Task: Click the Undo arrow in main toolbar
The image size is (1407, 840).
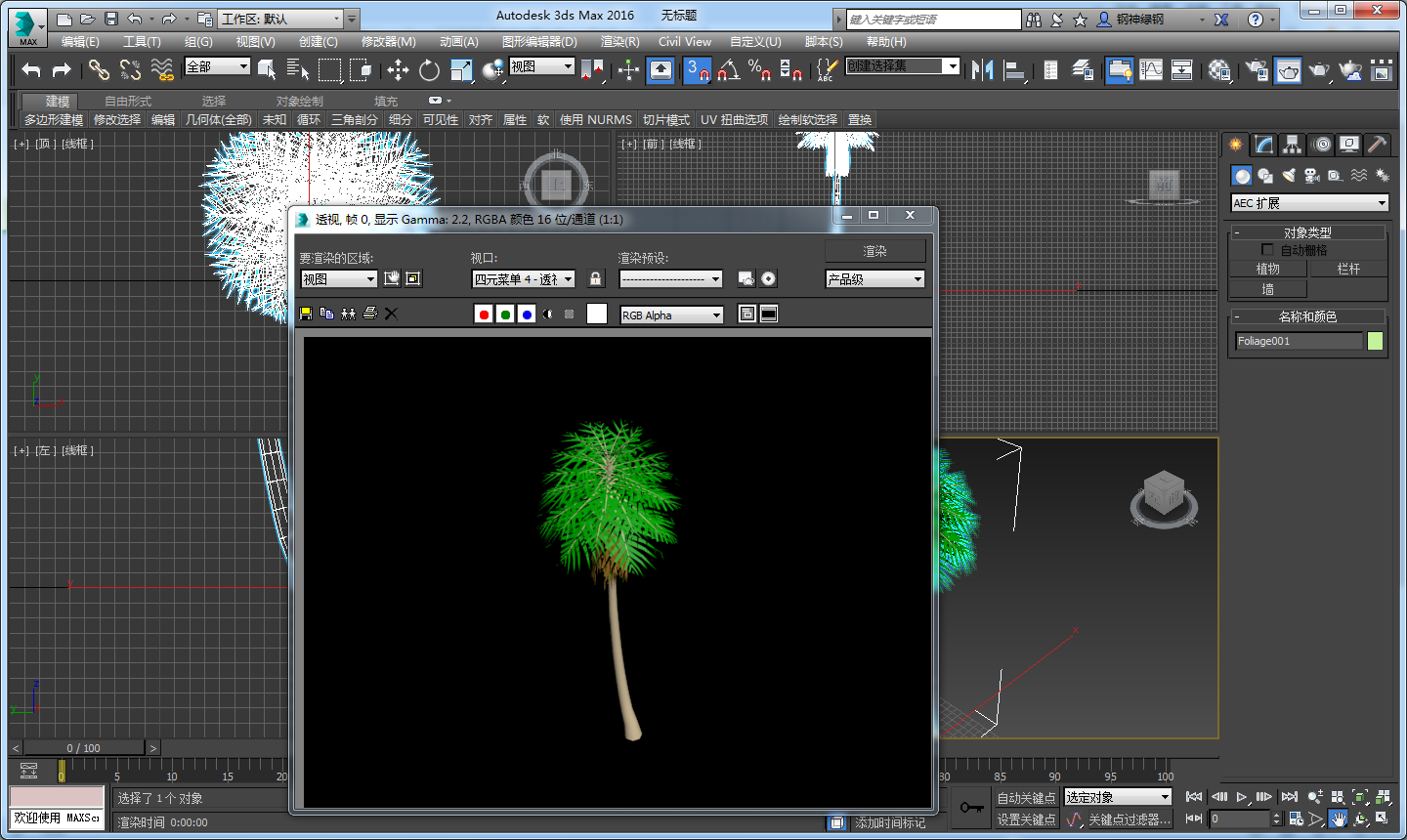Action: [31, 69]
